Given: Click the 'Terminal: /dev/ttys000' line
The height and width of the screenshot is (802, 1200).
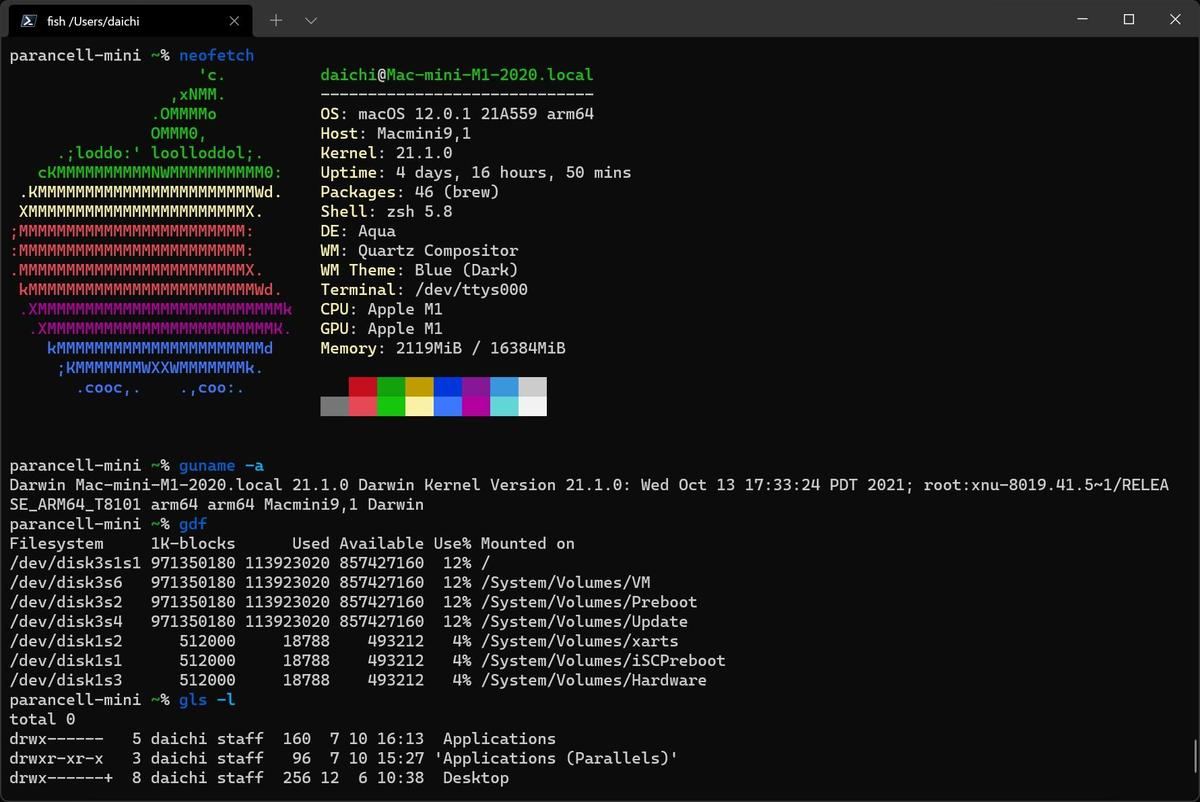Looking at the screenshot, I should point(424,289).
